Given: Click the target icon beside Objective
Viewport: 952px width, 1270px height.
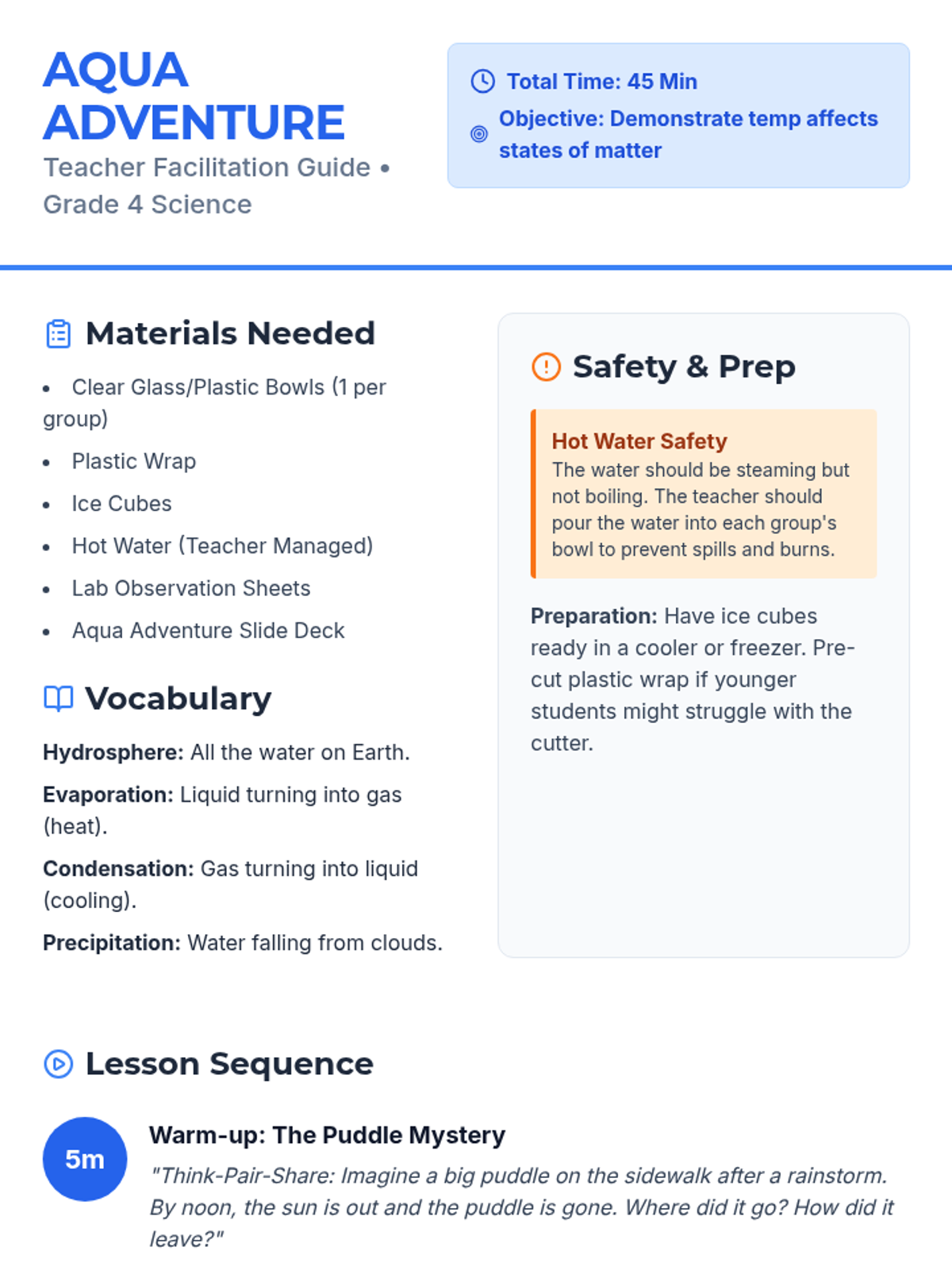Looking at the screenshot, I should pyautogui.click(x=479, y=134).
